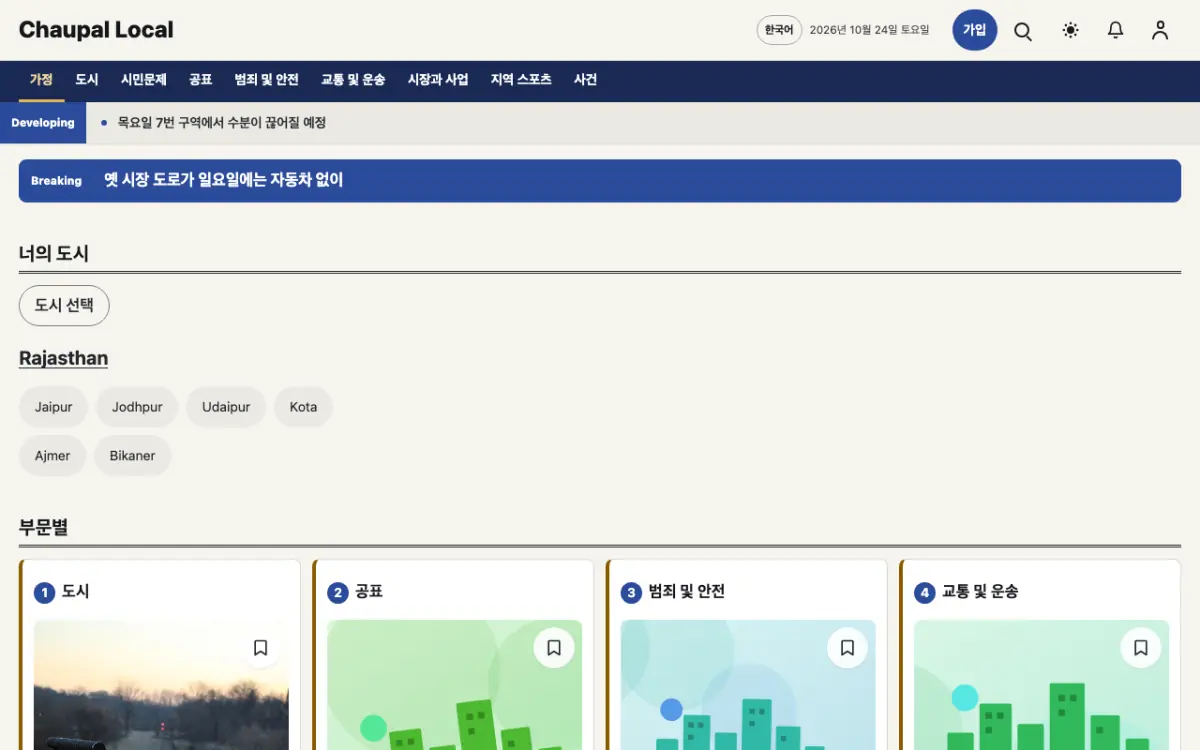This screenshot has width=1200, height=750.
Task: Click the Chaupal Local logo
Action: 96,30
